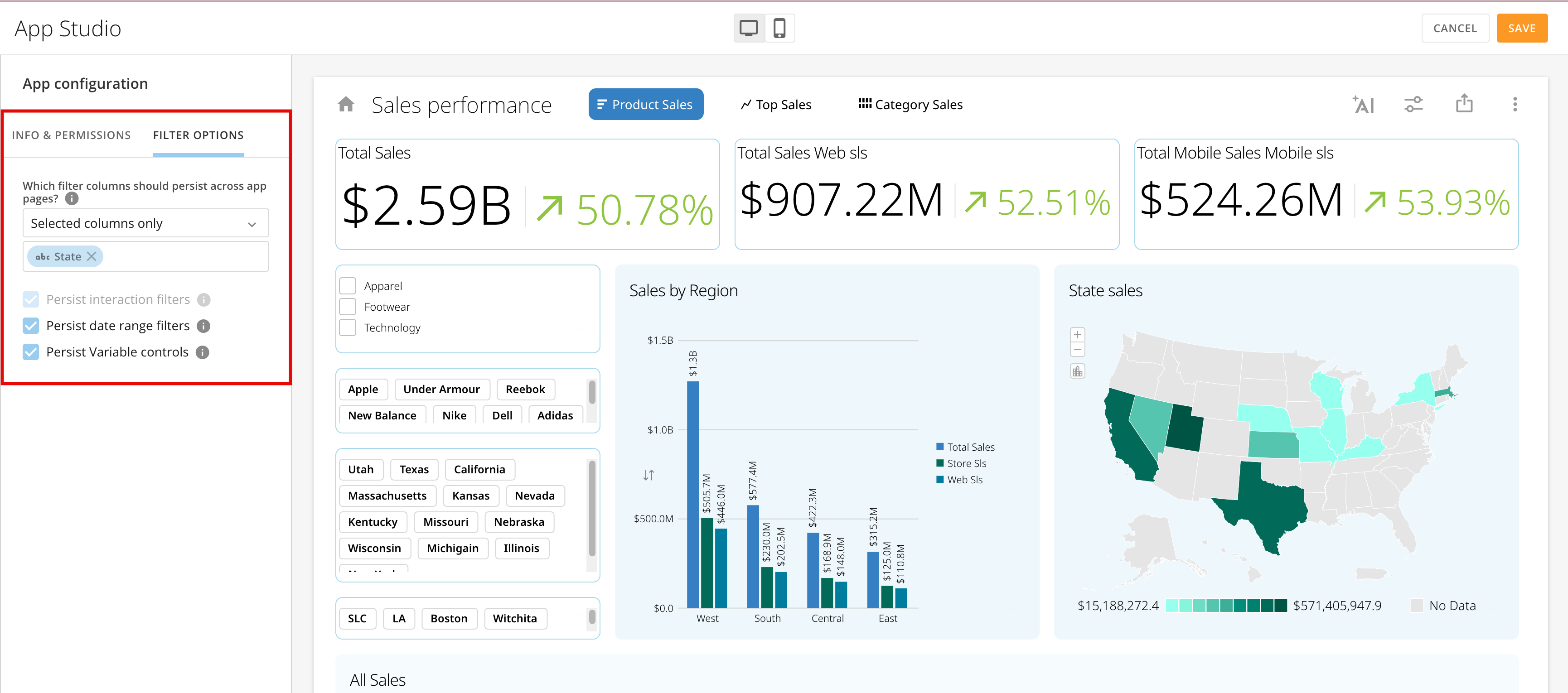Toggle Store Sls legend swatch
Image resolution: width=1568 pixels, height=693 pixels.
(x=940, y=463)
